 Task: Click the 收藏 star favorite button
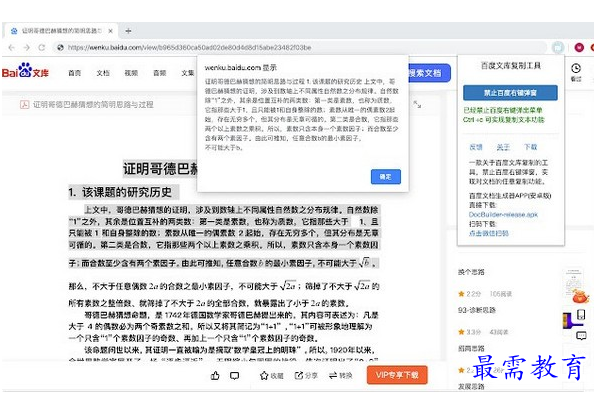(x=272, y=376)
